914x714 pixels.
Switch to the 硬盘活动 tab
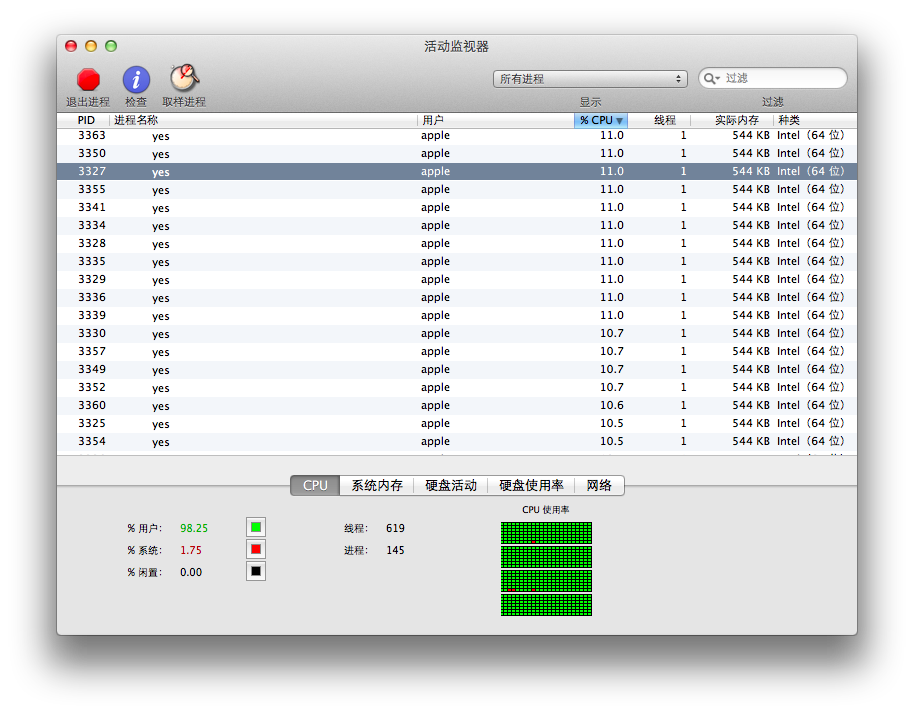click(x=451, y=486)
